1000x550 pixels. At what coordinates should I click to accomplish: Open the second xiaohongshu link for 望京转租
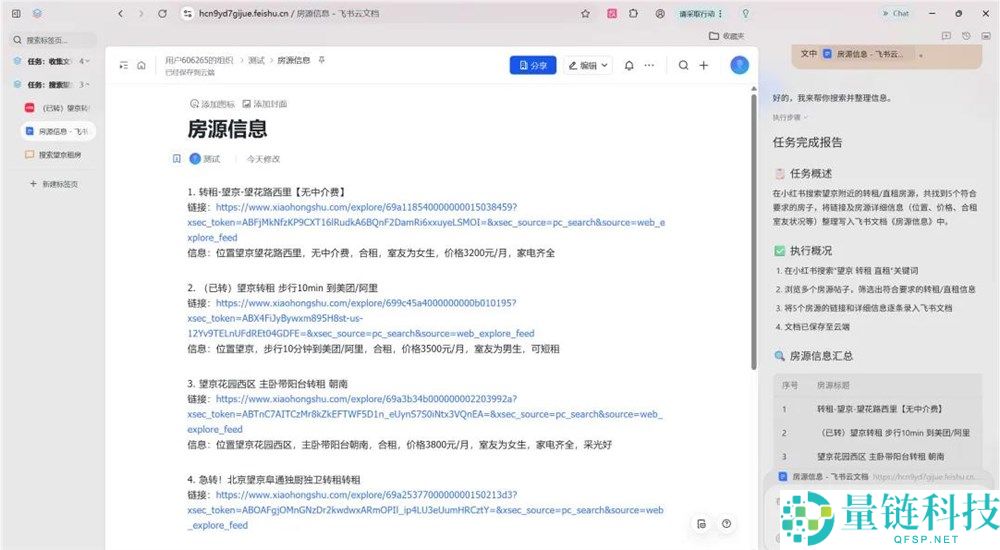tap(361, 318)
